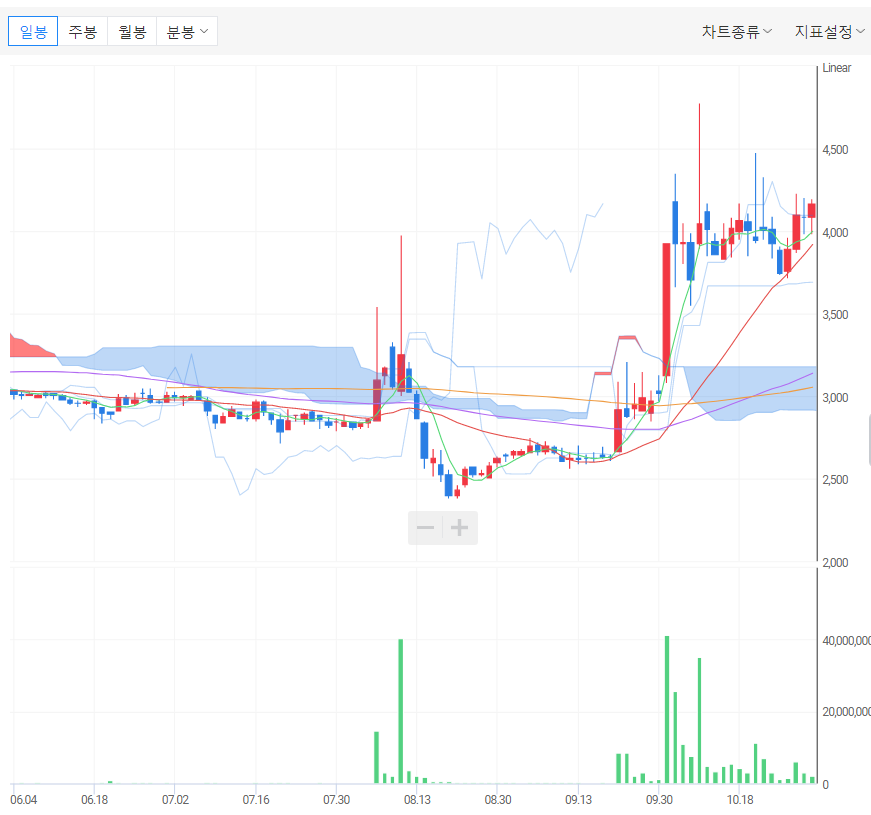The width and height of the screenshot is (871, 815).
Task: Click the tallest green volume bar near 09.30
Action: pyautogui.click(x=667, y=710)
